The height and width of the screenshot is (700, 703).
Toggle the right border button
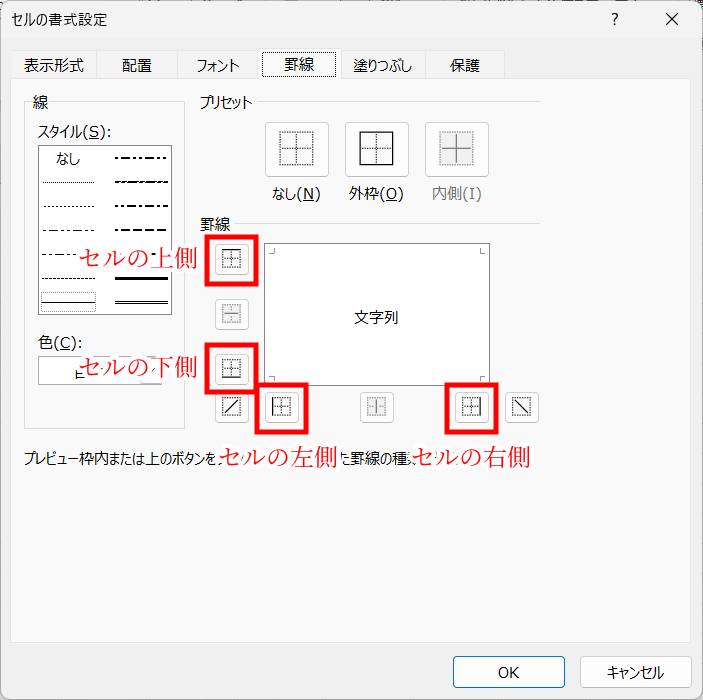pyautogui.click(x=471, y=407)
